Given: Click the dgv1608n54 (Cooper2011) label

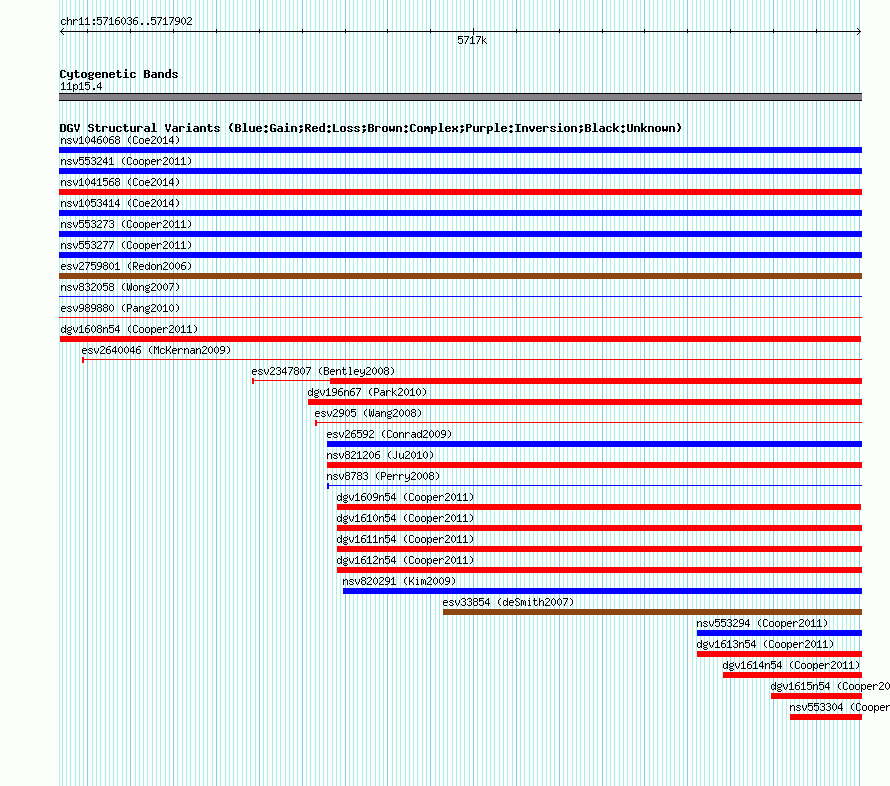Looking at the screenshot, I should tap(129, 329).
